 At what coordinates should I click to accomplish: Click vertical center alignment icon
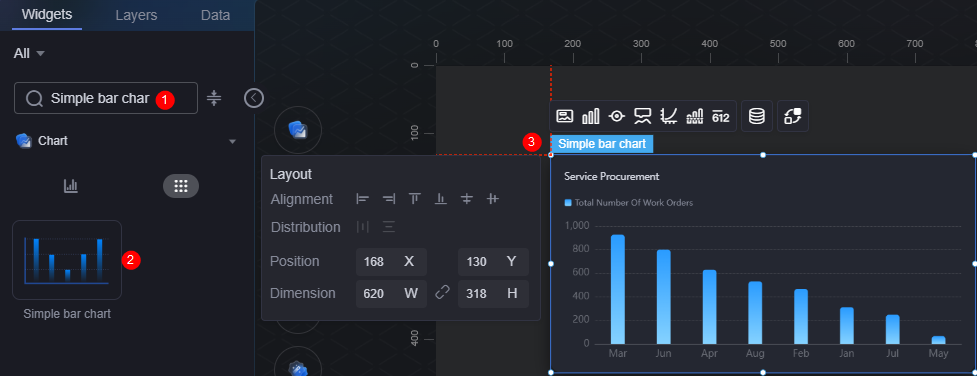tap(467, 199)
